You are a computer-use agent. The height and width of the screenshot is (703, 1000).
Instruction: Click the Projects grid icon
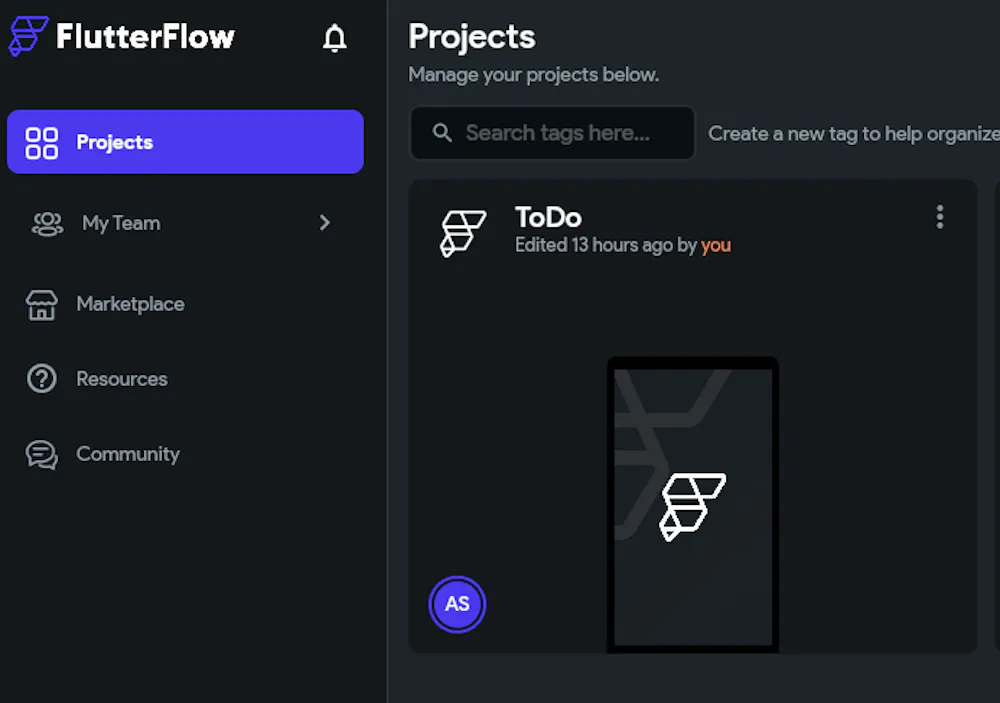[42, 143]
